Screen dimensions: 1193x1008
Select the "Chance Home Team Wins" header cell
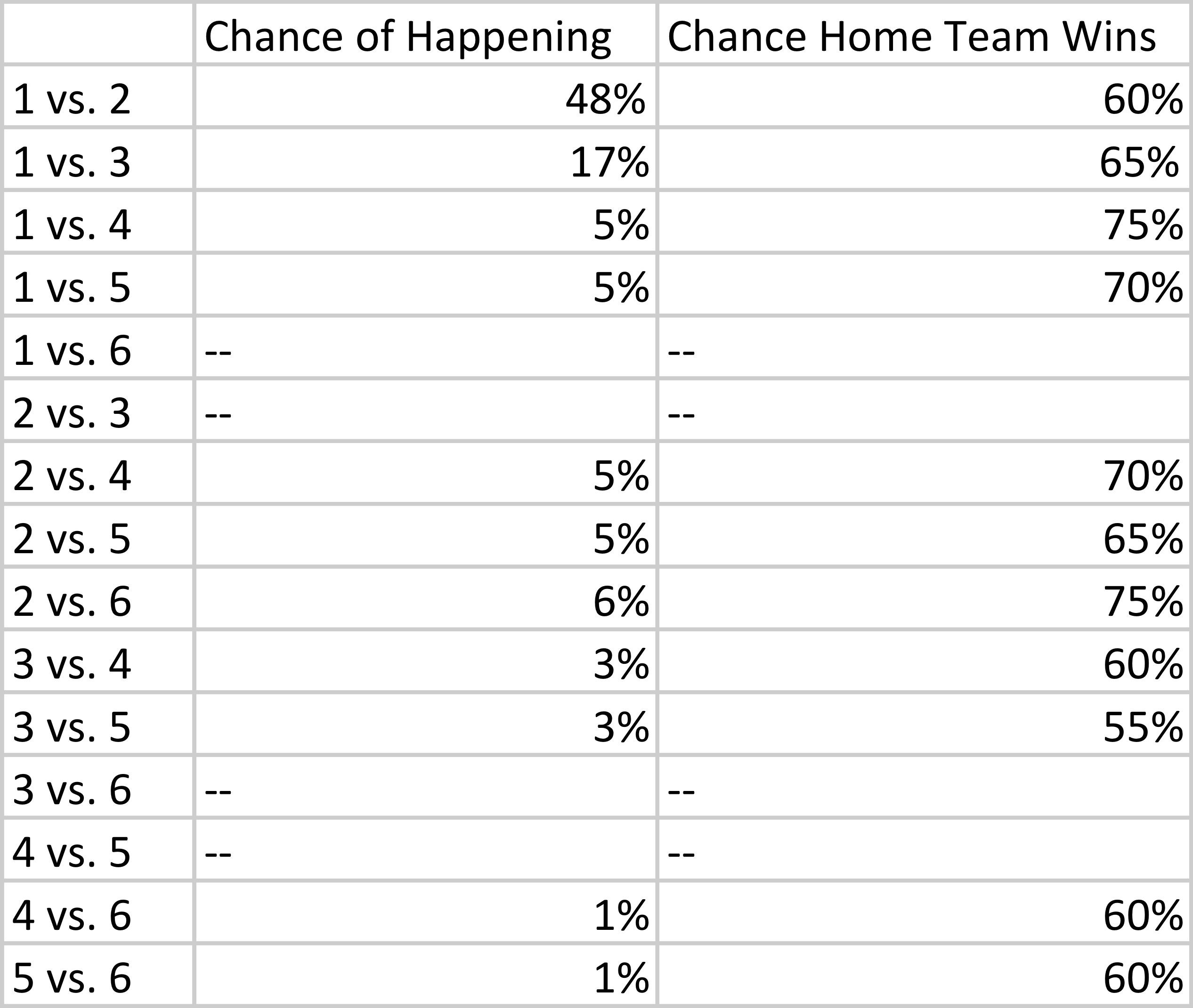(x=911, y=37)
